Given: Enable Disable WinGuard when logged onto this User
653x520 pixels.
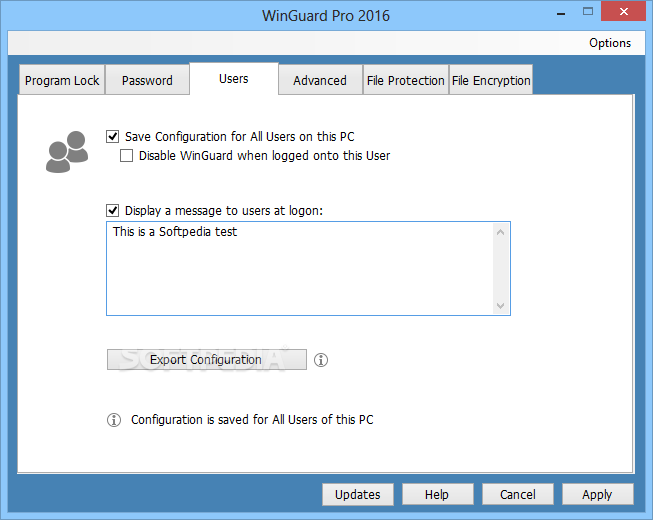Looking at the screenshot, I should pos(126,156).
